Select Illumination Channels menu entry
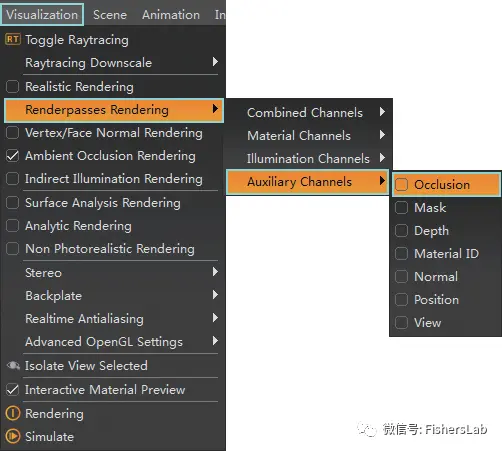The height and width of the screenshot is (451, 502). pyautogui.click(x=309, y=159)
